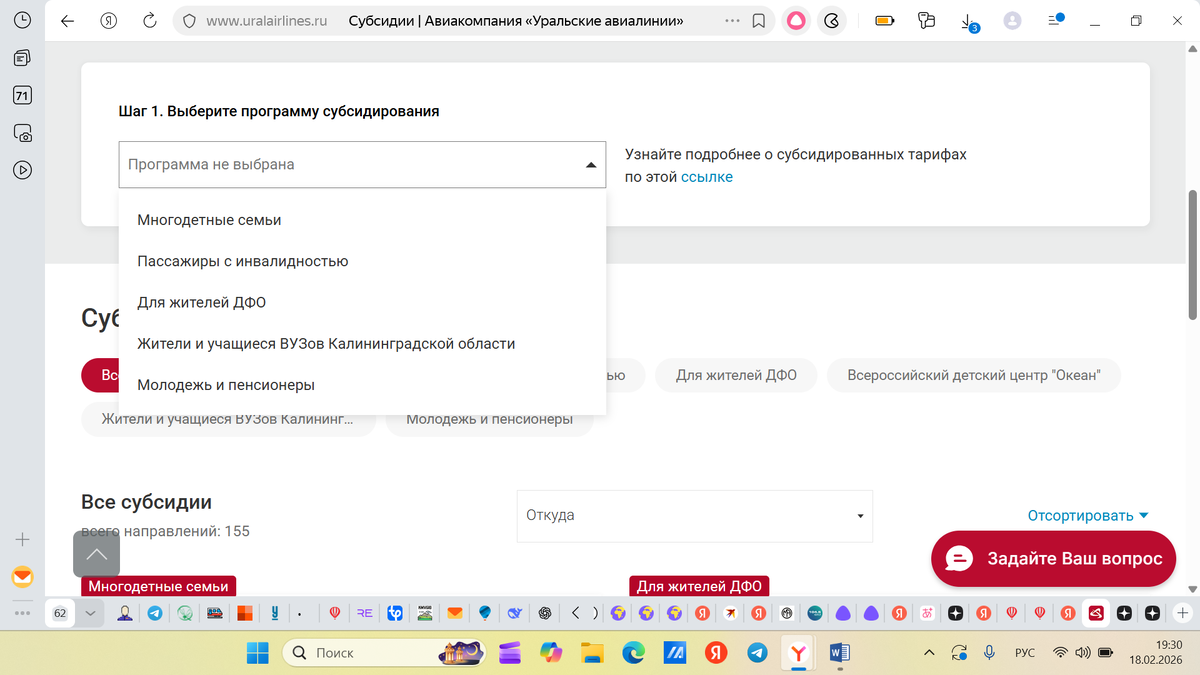Toggle the 'Всероссийский детский центр Океан' filter

coord(973,375)
